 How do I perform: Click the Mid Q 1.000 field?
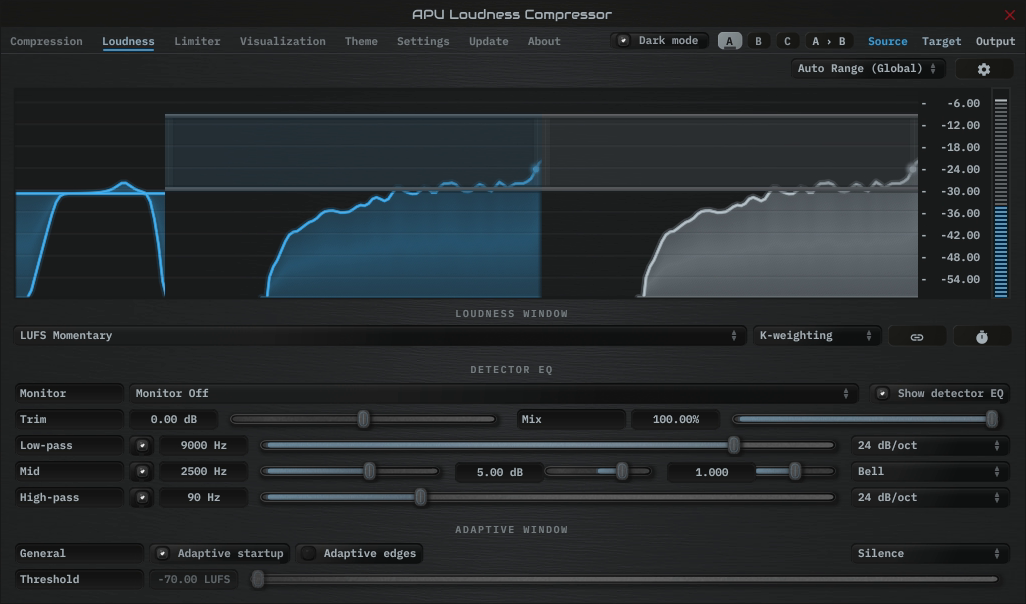click(711, 472)
